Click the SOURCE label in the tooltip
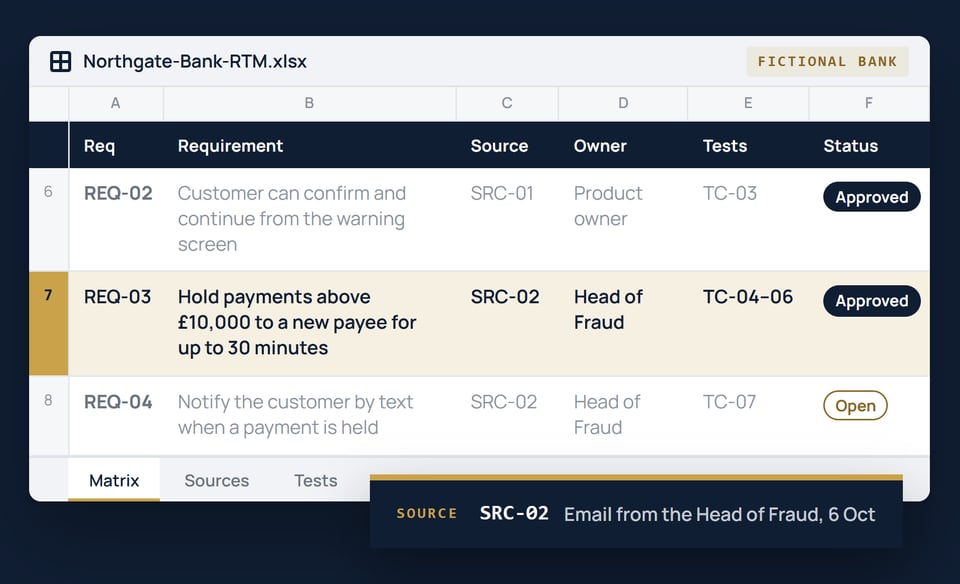Screen dimensions: 960x584 pos(427,514)
